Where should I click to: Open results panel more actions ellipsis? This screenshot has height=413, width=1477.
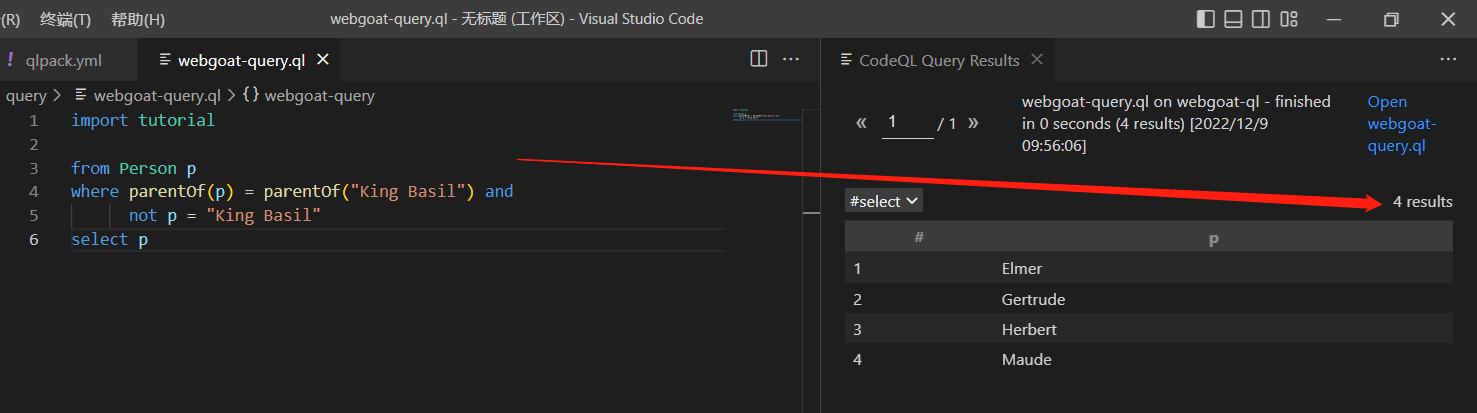(x=1448, y=59)
